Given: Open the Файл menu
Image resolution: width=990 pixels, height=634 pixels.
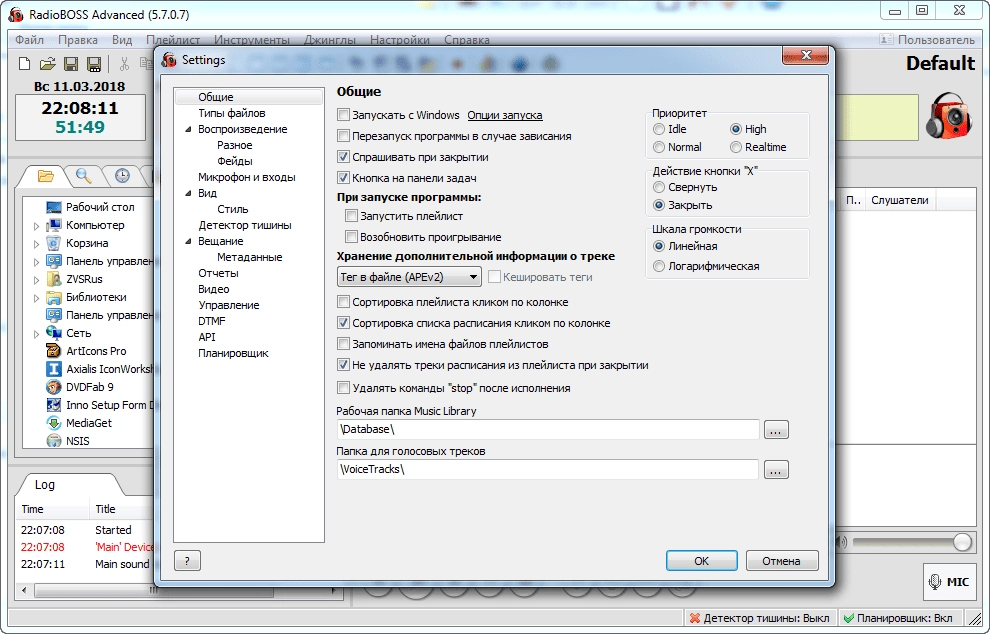Looking at the screenshot, I should click(30, 40).
